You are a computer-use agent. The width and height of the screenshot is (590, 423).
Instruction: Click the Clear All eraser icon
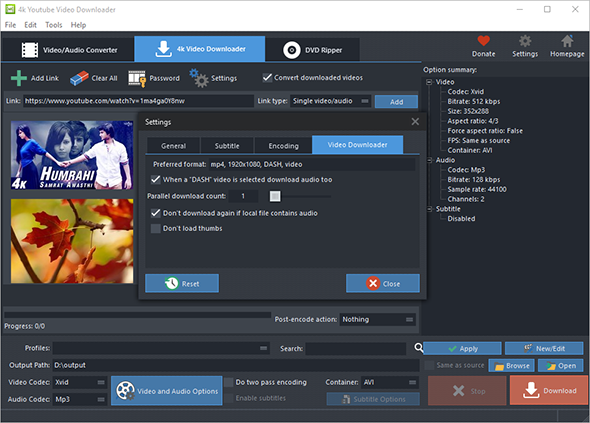(x=79, y=78)
